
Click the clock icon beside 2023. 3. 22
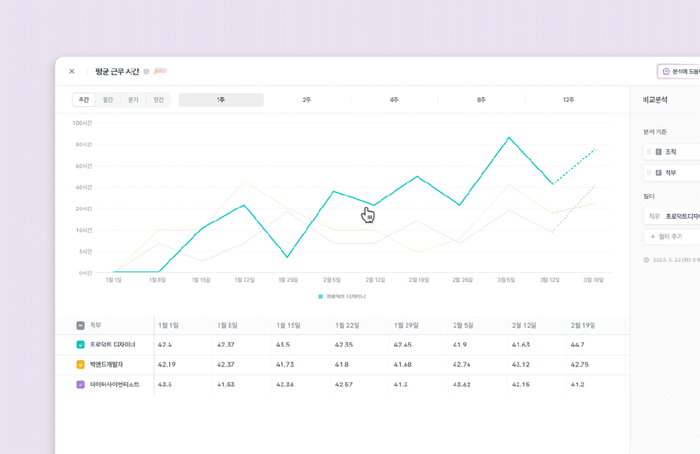(646, 260)
